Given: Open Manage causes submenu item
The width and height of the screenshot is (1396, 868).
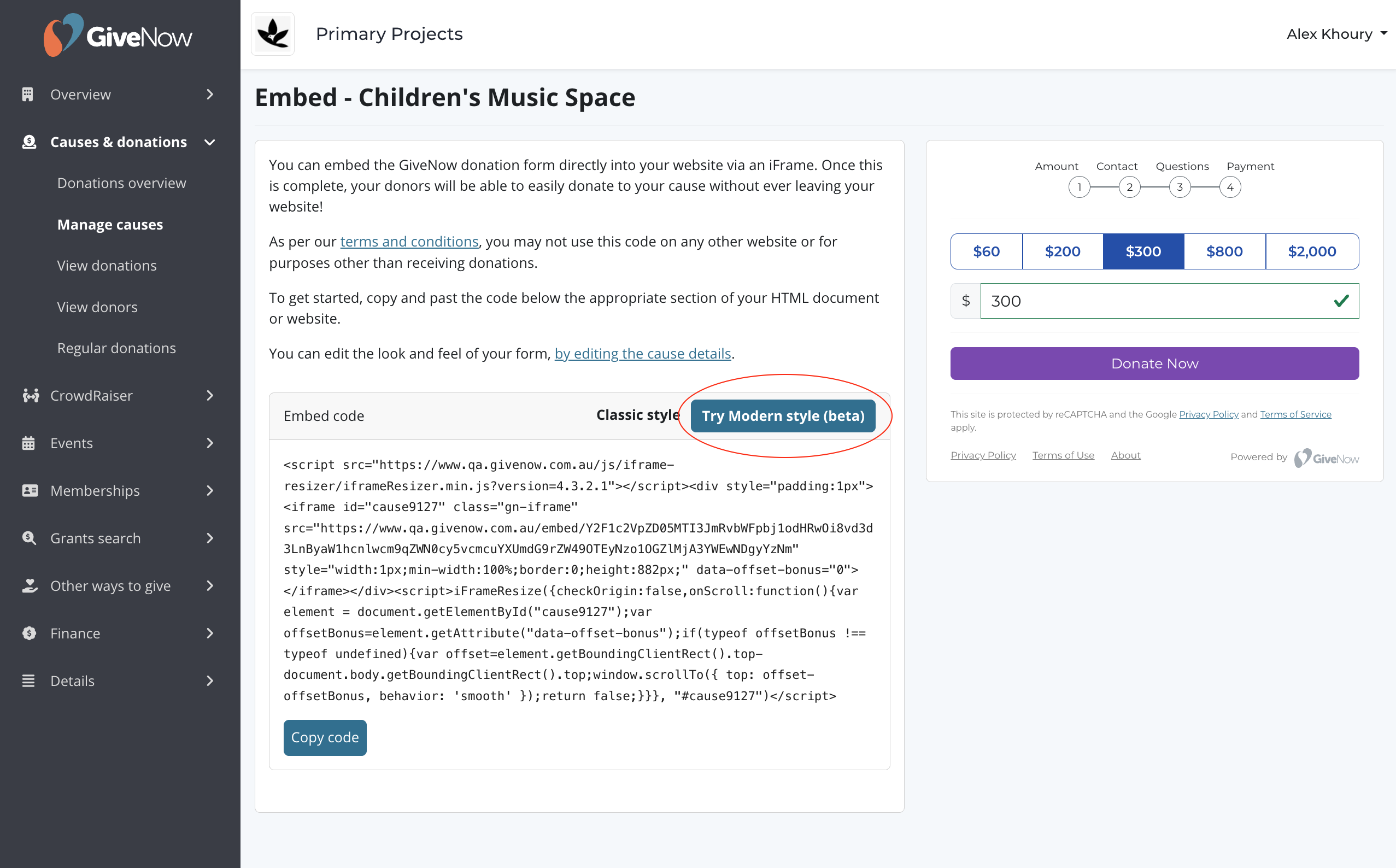Looking at the screenshot, I should (x=110, y=225).
